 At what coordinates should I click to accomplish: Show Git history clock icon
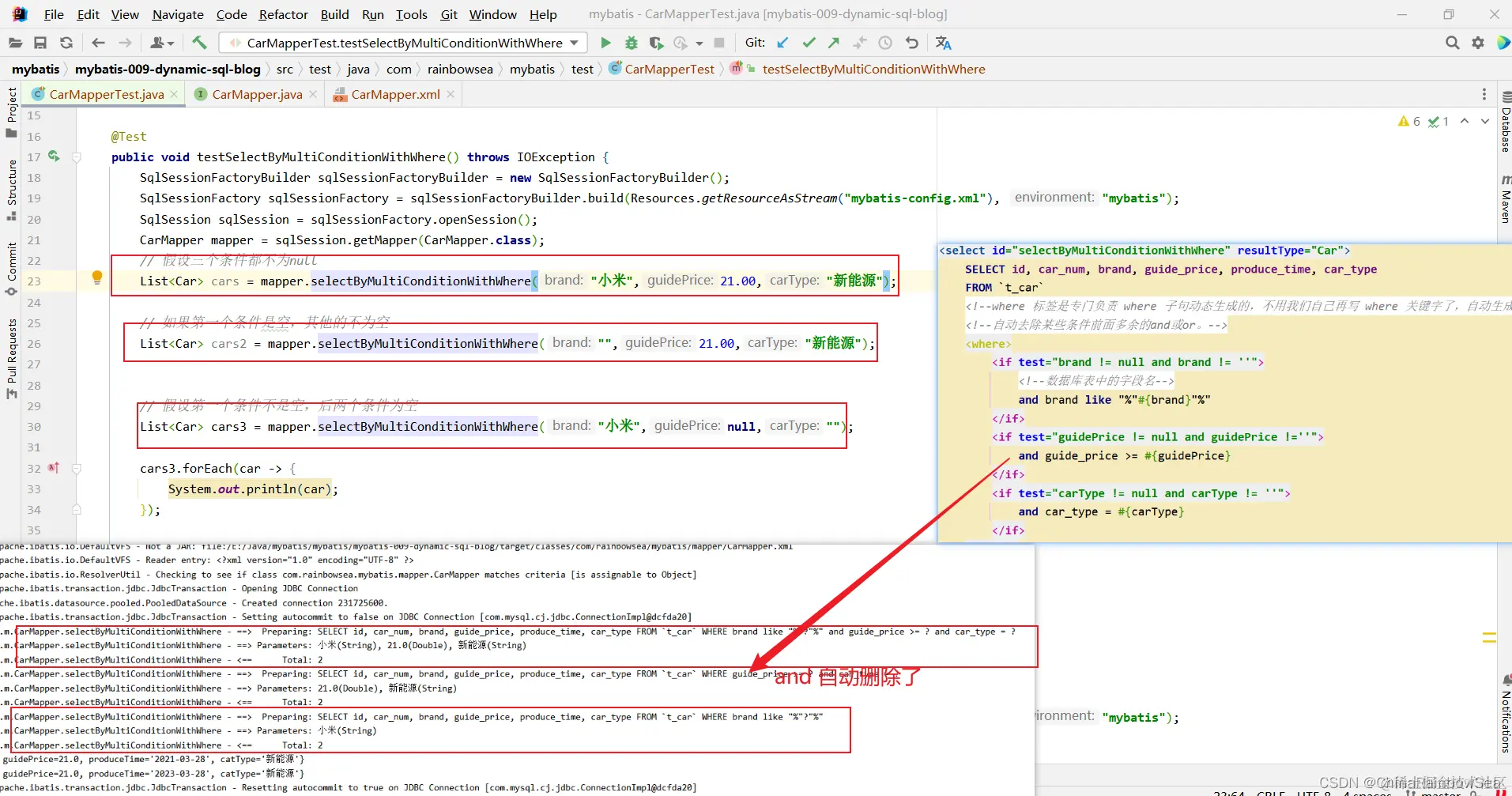point(885,43)
